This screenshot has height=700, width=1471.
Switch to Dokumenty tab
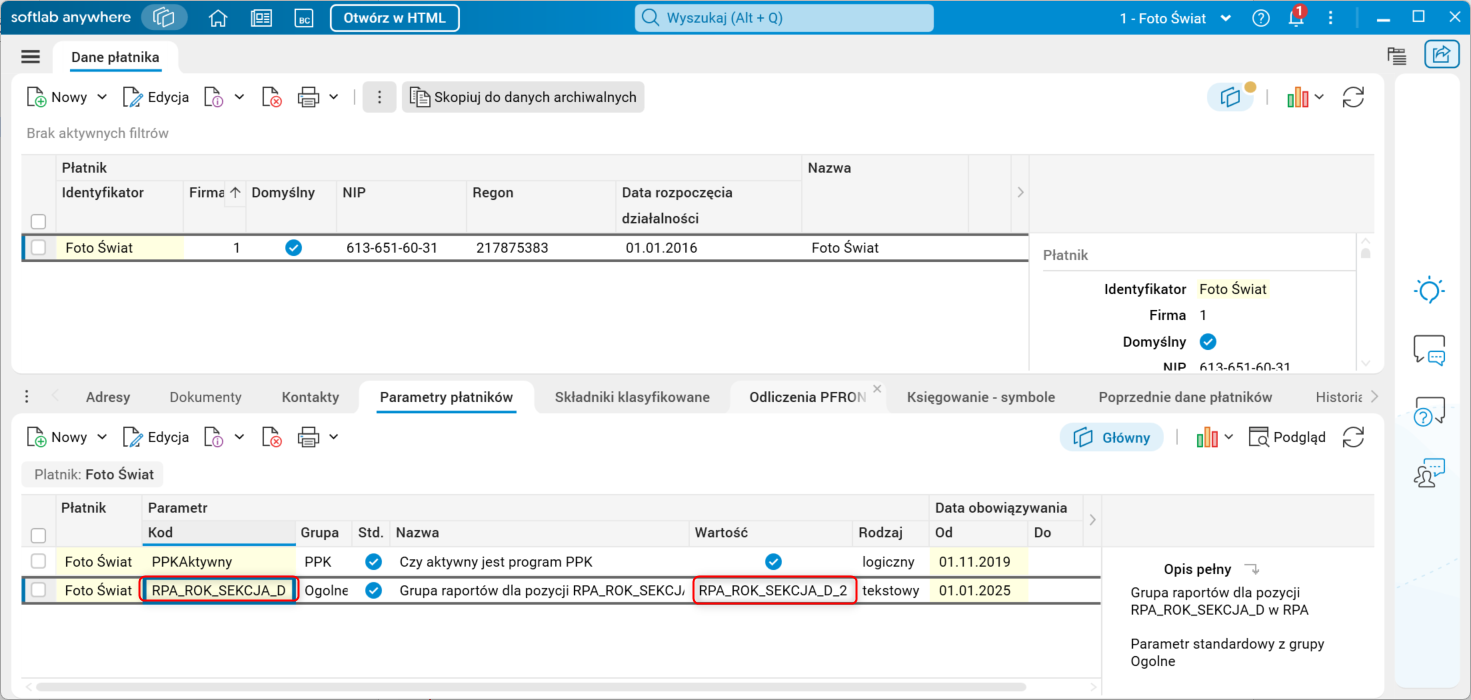point(206,397)
